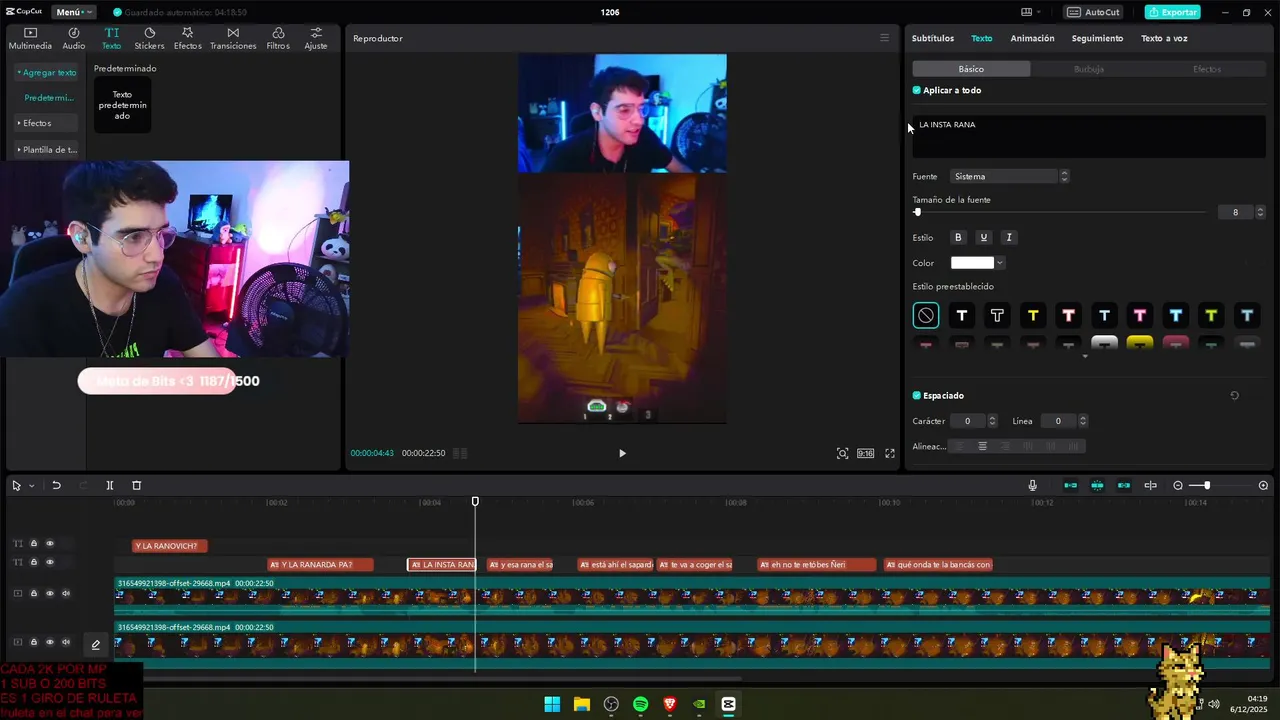
Task: Click the split clip tool
Action: pyautogui.click(x=110, y=485)
